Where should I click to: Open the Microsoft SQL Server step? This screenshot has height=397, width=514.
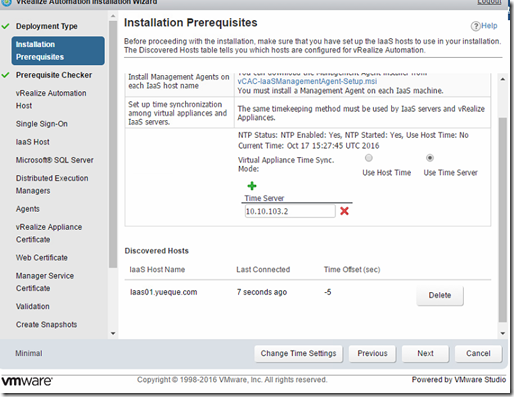click(55, 160)
